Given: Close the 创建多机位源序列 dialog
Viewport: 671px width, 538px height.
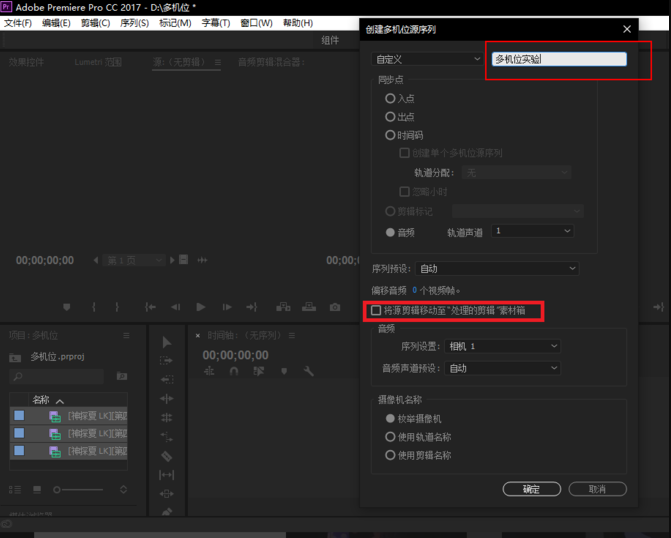Looking at the screenshot, I should point(627,29).
